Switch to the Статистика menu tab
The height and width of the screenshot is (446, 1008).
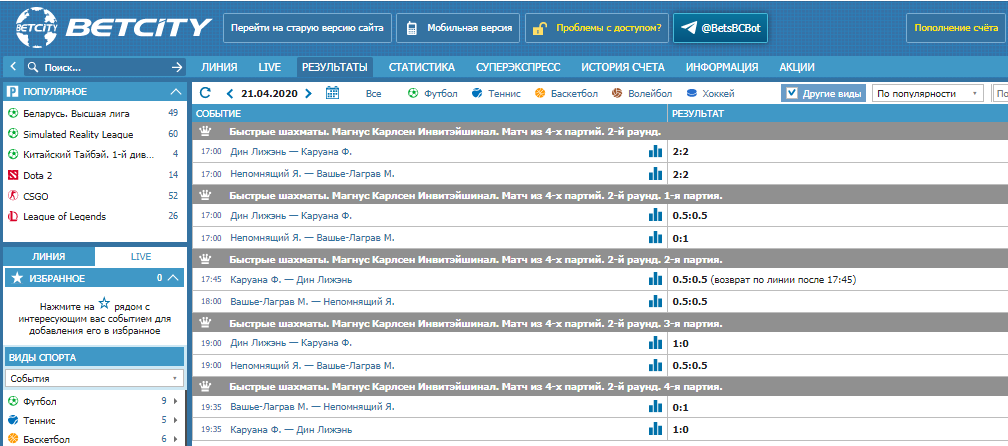pos(422,67)
